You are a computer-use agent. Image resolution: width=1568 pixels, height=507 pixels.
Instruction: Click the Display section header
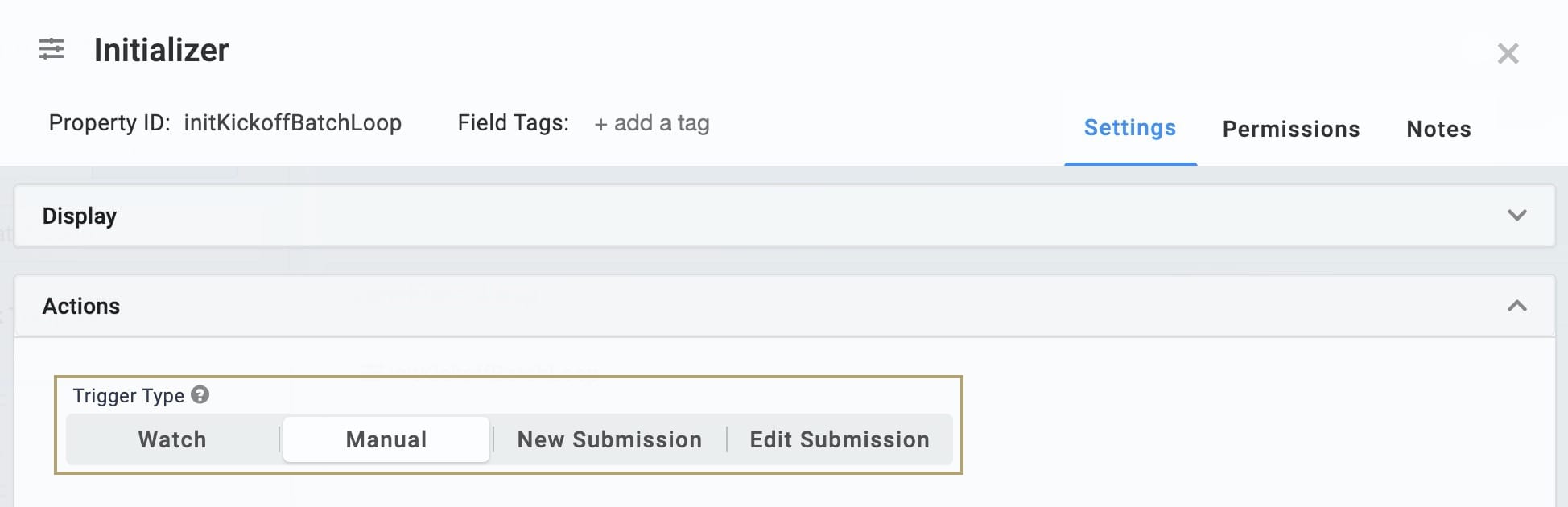[x=785, y=216]
